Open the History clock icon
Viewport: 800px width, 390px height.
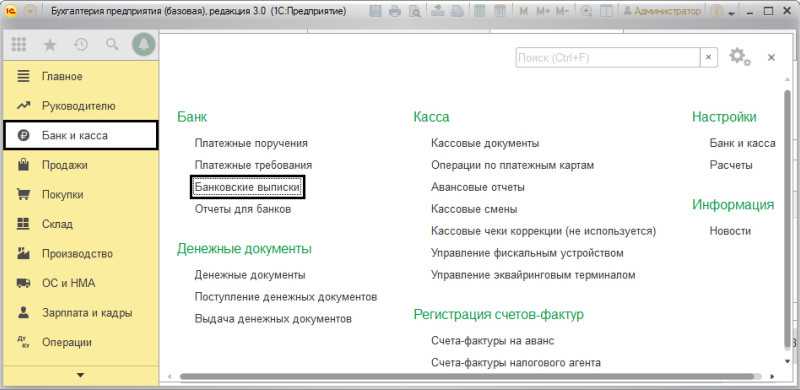(x=81, y=45)
